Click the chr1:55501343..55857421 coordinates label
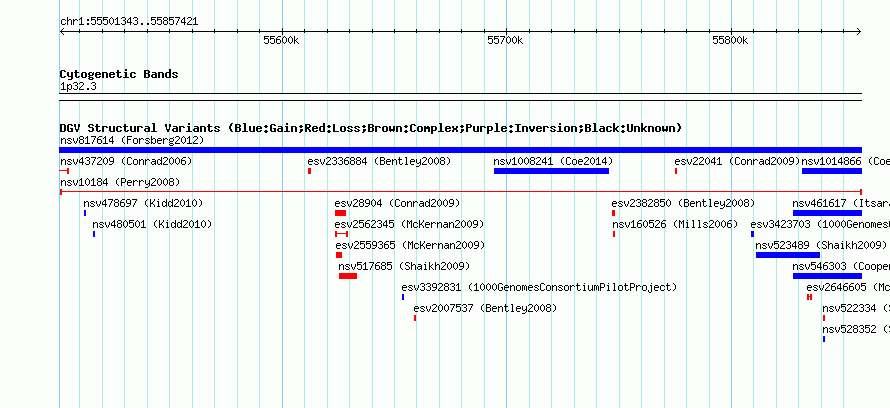 (x=129, y=22)
